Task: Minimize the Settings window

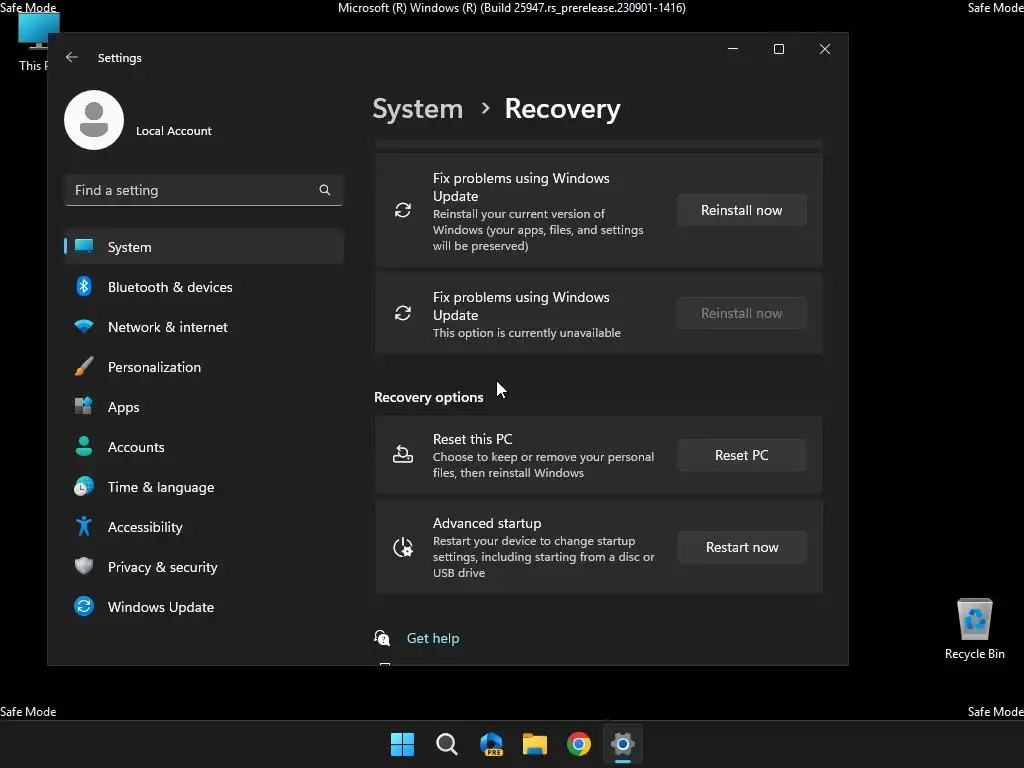Action: click(x=733, y=49)
